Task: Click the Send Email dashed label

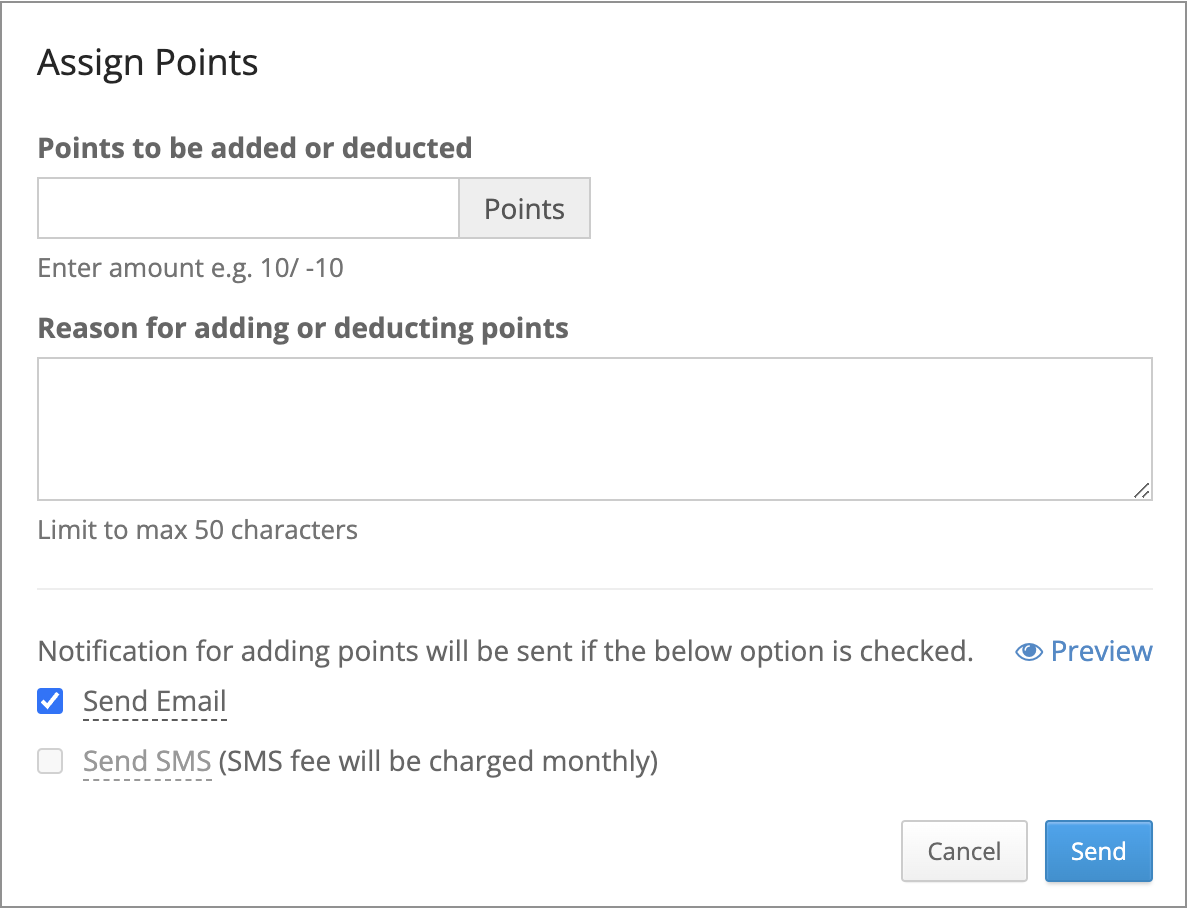Action: [x=155, y=701]
